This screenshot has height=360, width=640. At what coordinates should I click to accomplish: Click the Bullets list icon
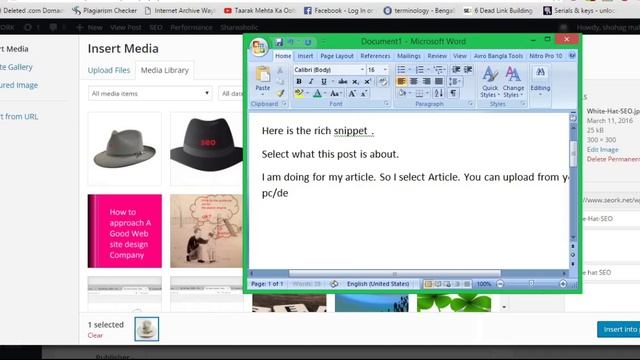point(401,70)
